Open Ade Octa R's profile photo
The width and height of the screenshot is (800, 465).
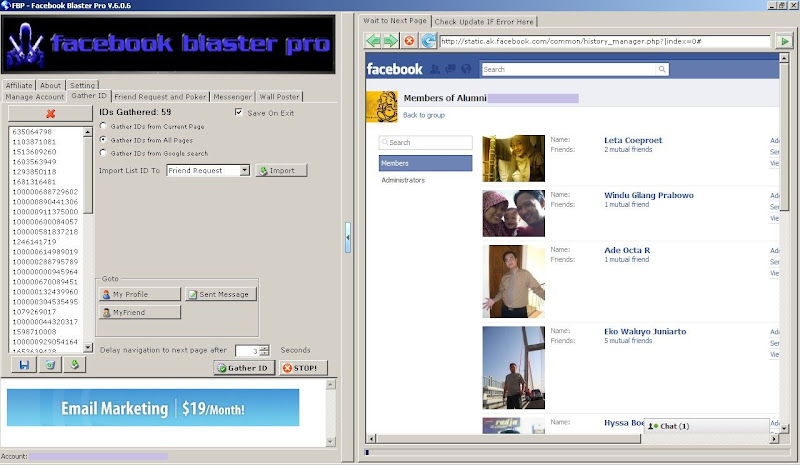(513, 282)
